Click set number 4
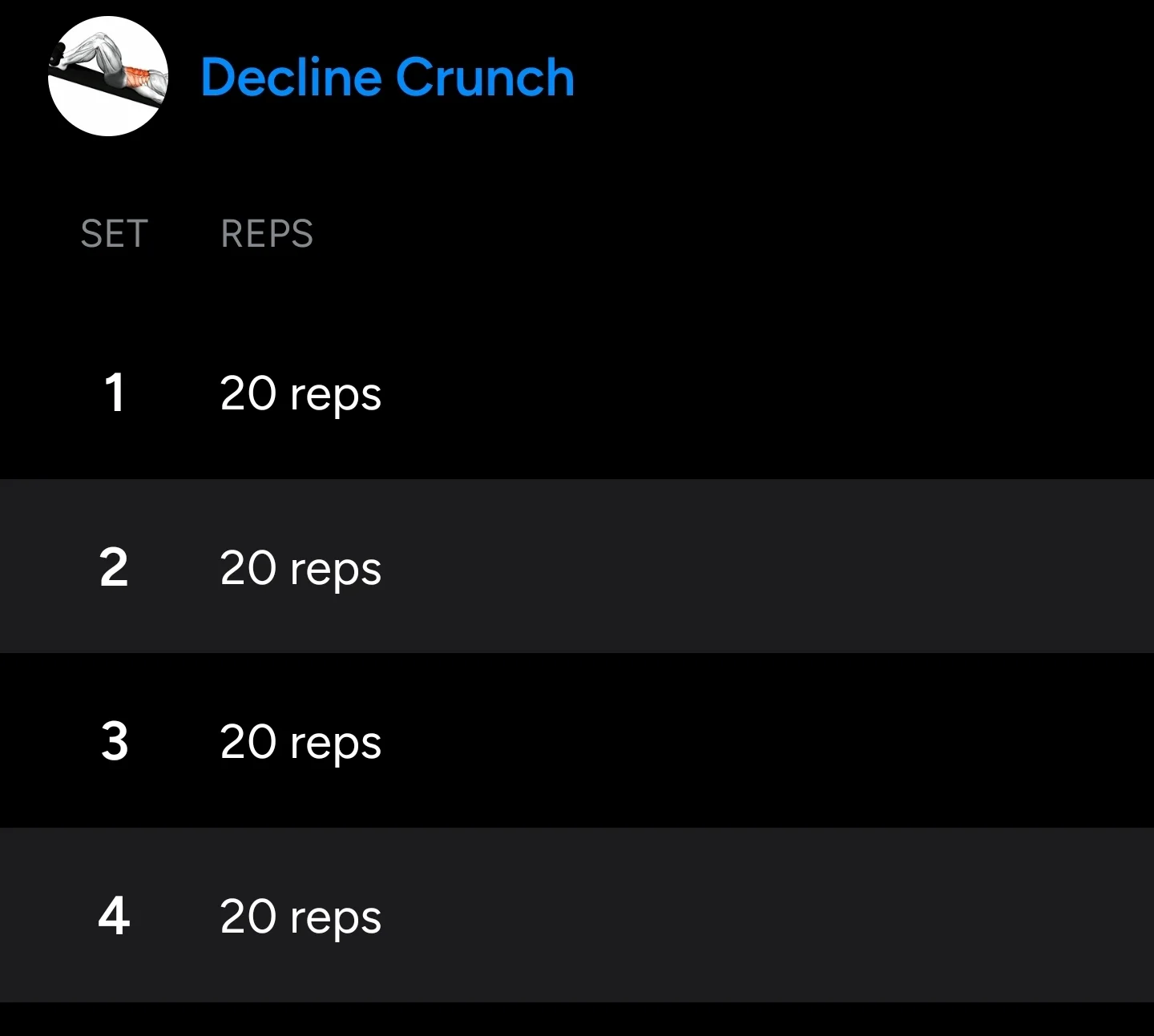 click(114, 916)
